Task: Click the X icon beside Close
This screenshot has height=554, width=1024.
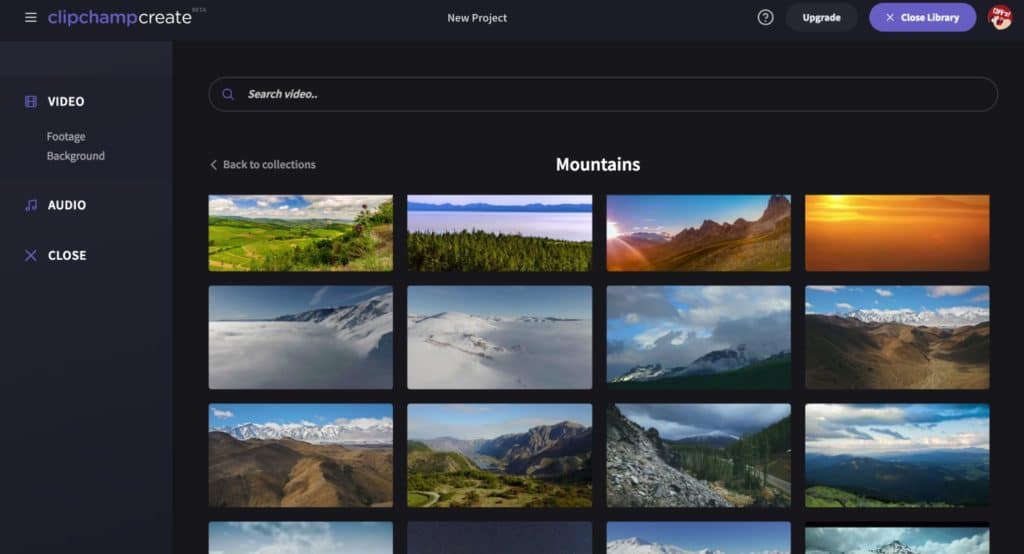Action: click(x=30, y=255)
